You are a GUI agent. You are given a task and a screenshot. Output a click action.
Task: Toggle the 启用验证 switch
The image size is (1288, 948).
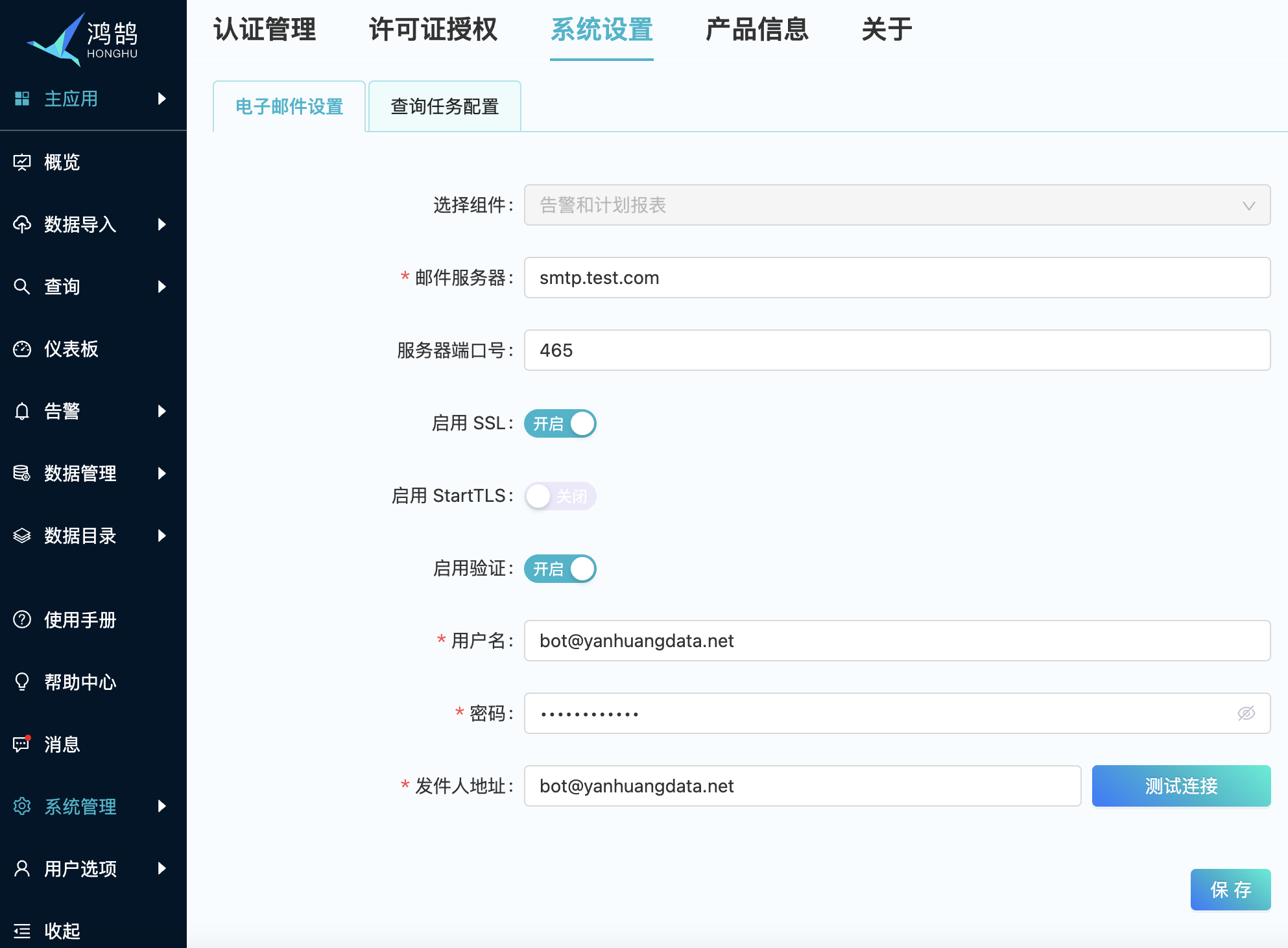click(560, 569)
